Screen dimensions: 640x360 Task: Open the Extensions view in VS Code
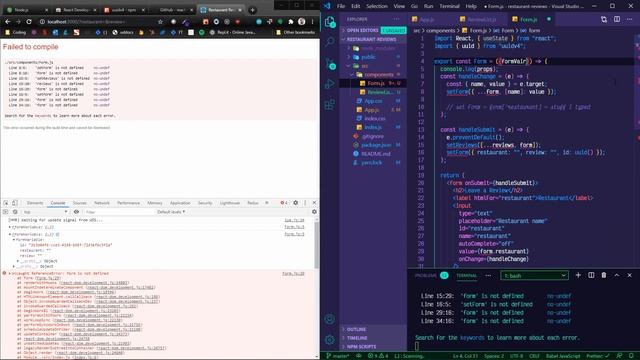[330, 104]
